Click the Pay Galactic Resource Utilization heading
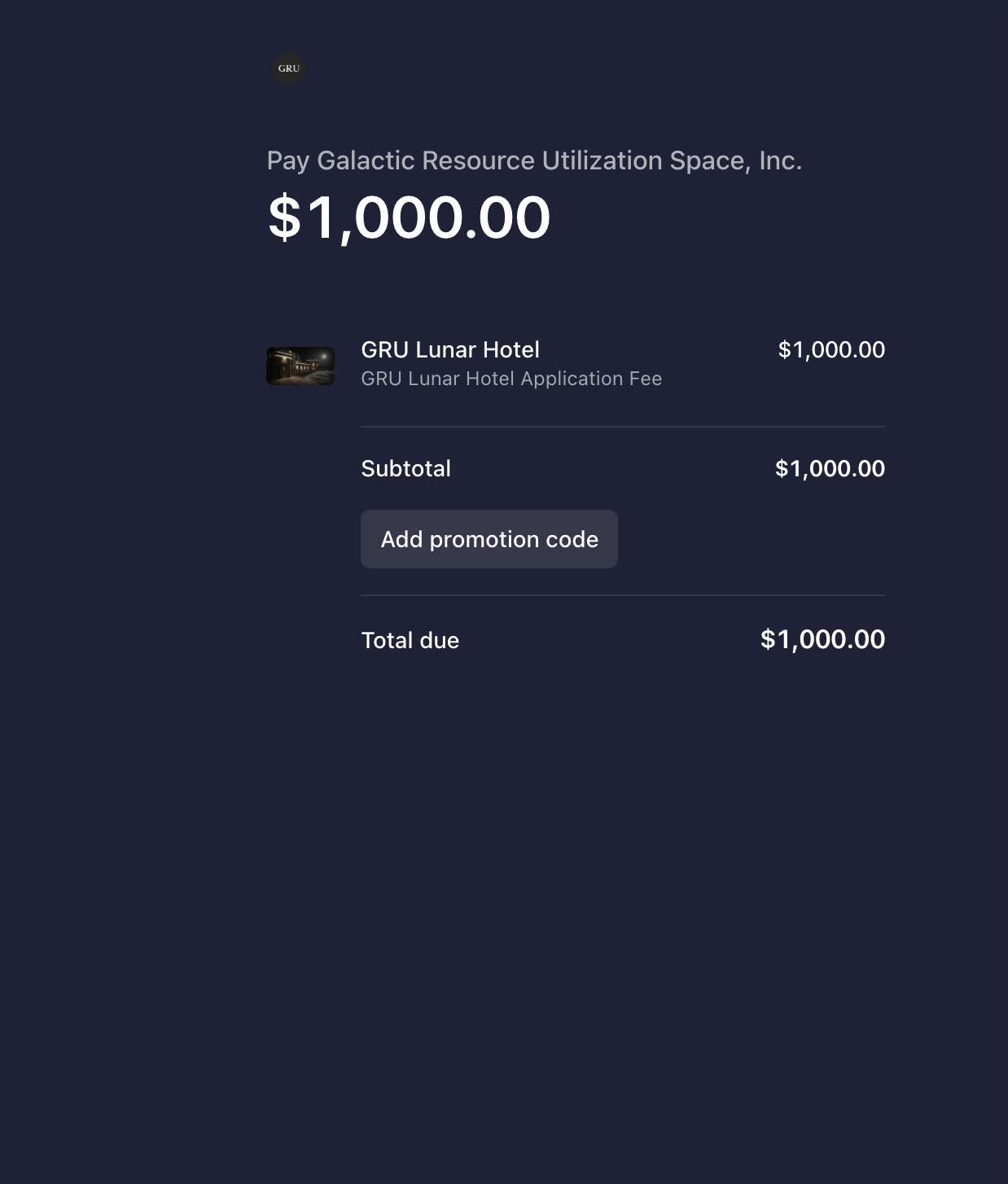Viewport: 1008px width, 1184px height. point(534,160)
